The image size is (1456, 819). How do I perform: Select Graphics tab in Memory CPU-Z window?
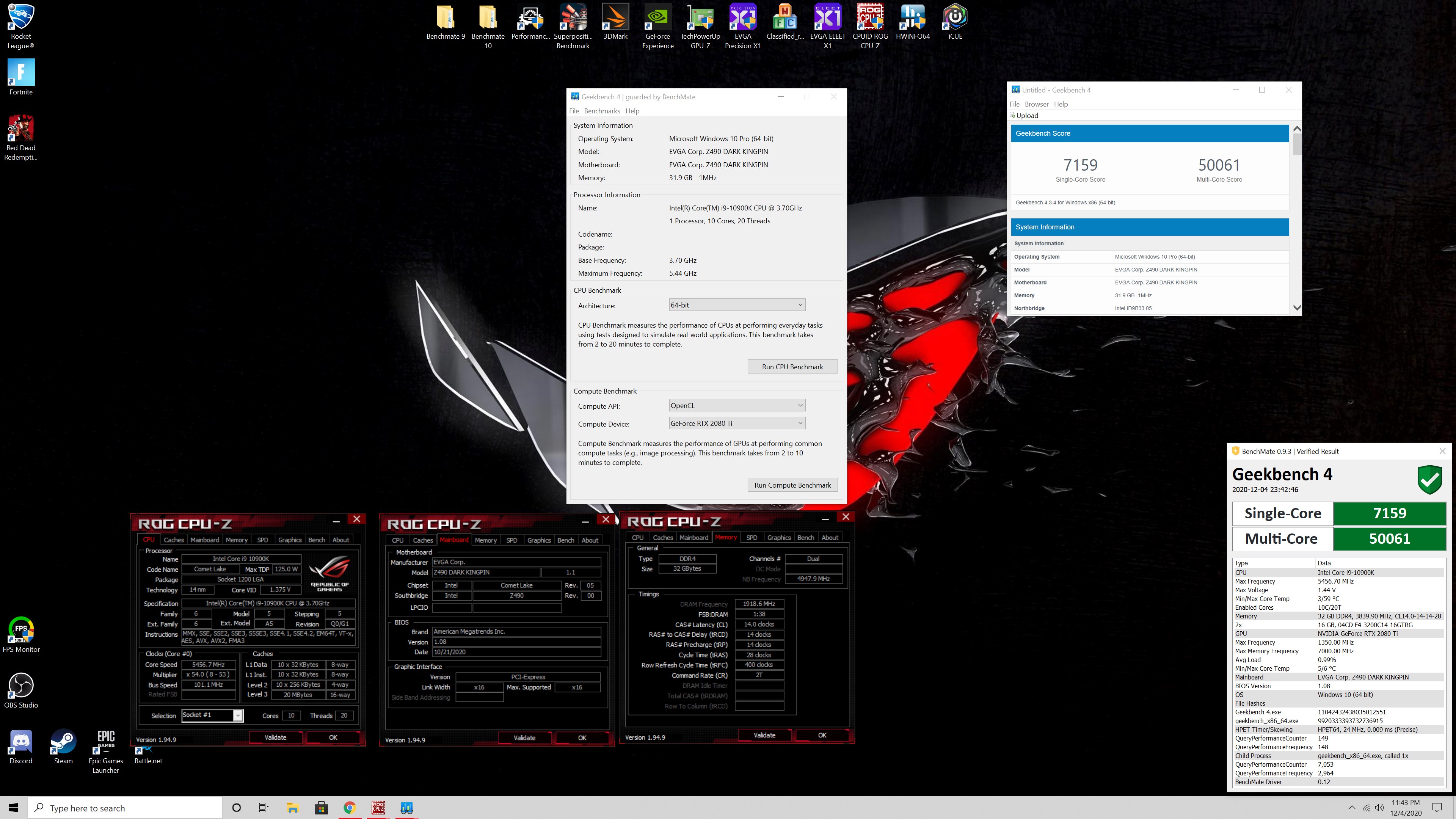[778, 538]
